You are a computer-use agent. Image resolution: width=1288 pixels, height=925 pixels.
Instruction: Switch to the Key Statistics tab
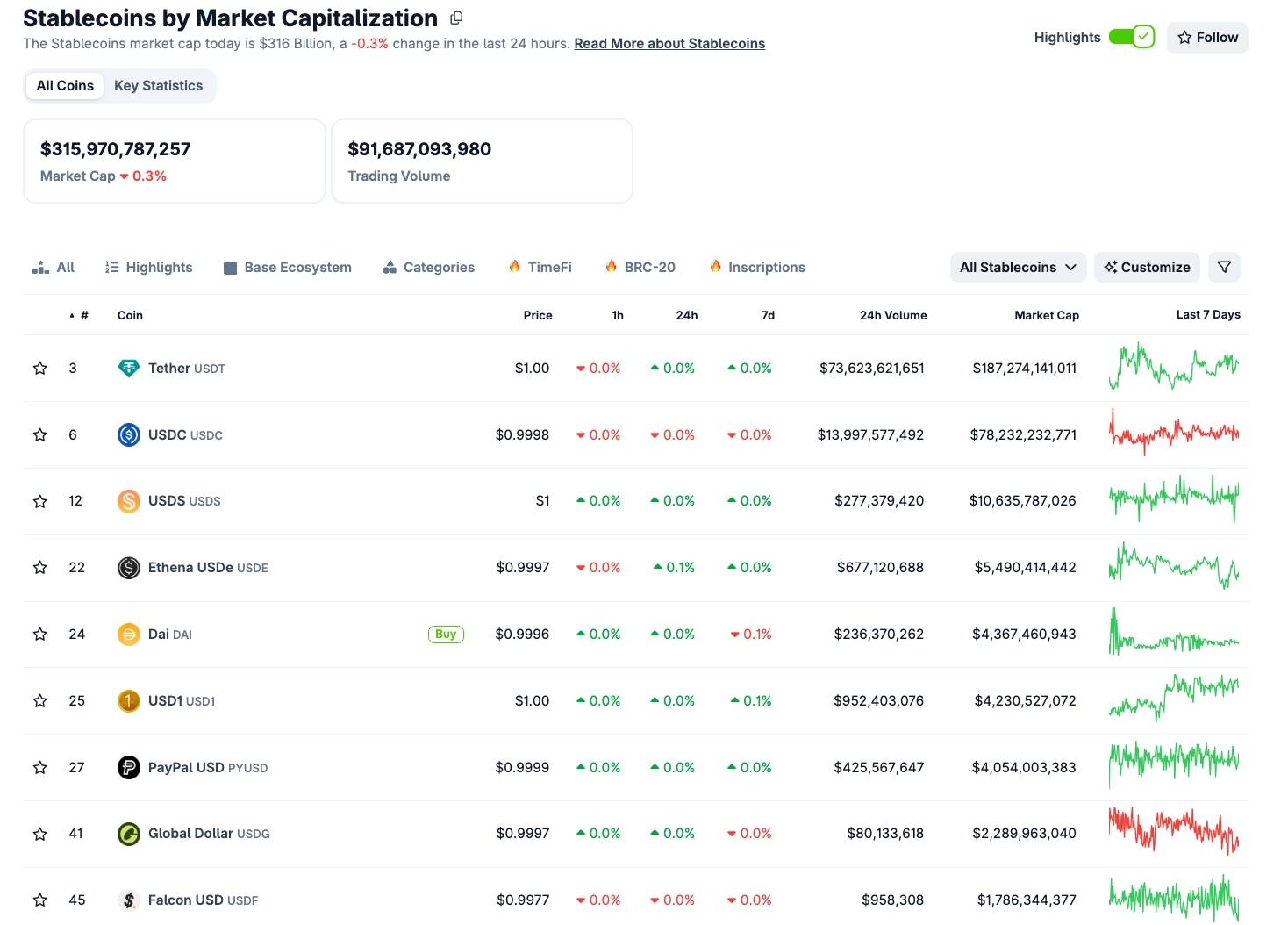[158, 85]
